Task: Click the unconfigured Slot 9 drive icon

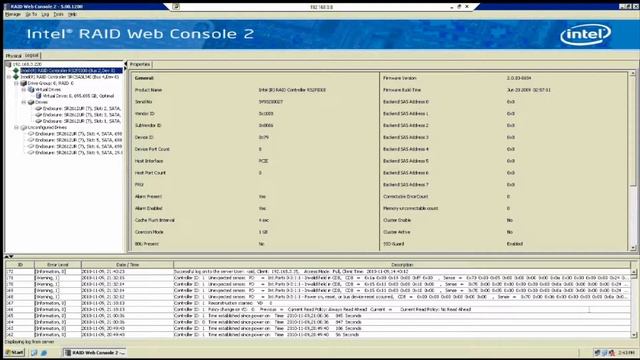Action: [31, 153]
